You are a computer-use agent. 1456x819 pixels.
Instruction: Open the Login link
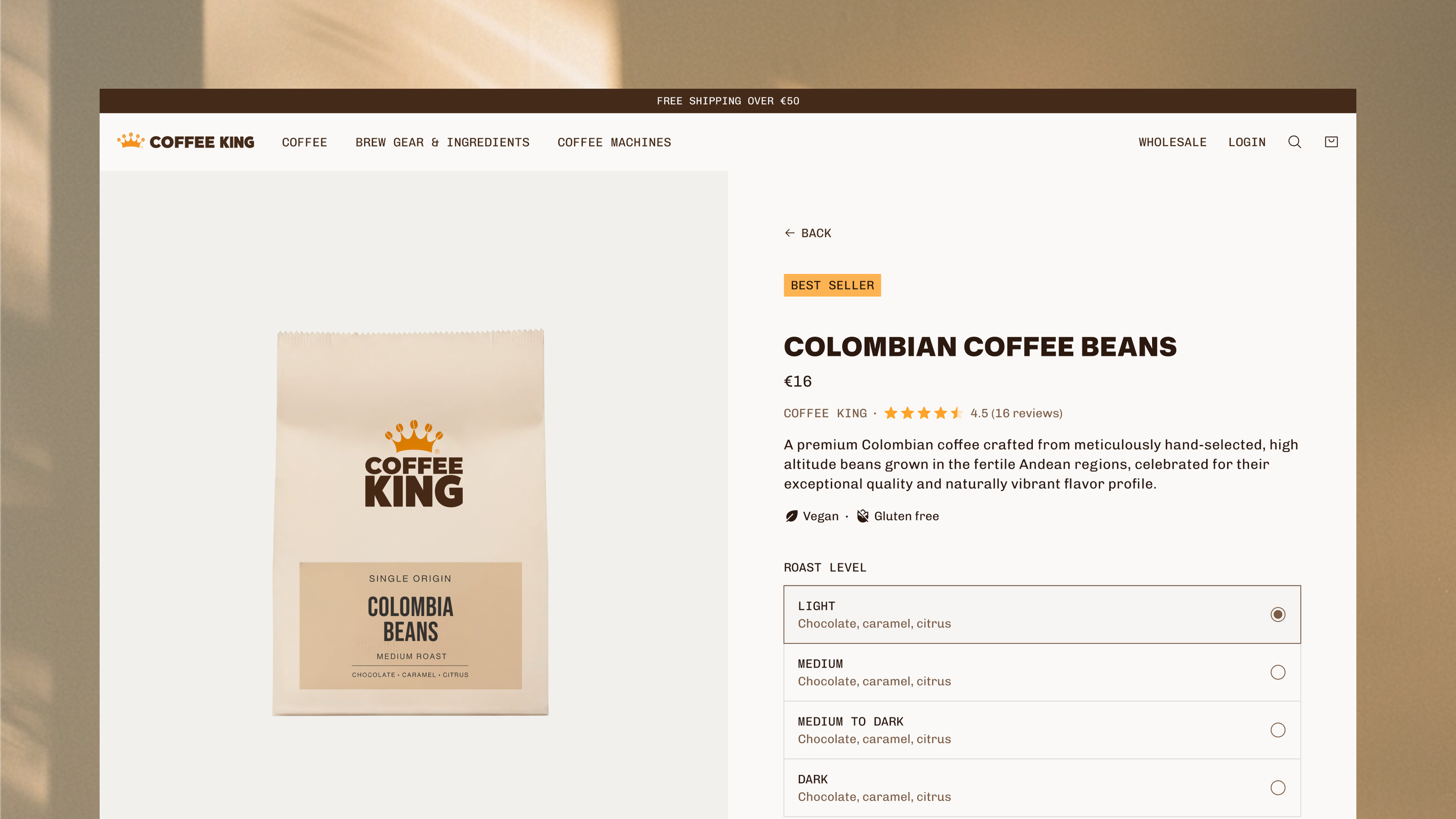coord(1247,143)
